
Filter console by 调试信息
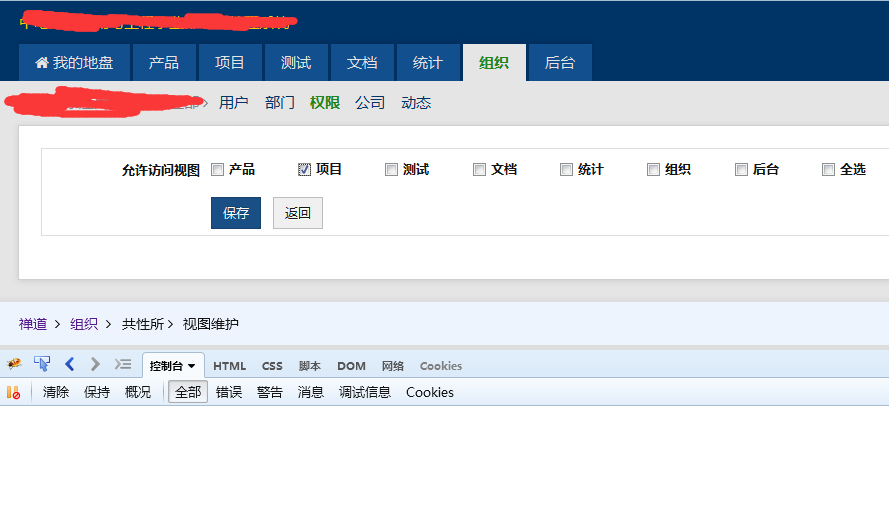365,392
